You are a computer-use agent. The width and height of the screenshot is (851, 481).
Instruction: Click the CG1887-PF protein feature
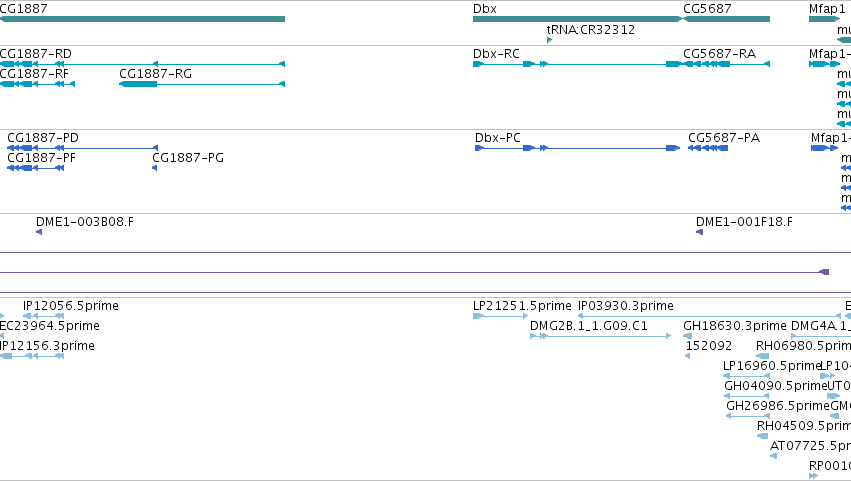tap(36, 168)
